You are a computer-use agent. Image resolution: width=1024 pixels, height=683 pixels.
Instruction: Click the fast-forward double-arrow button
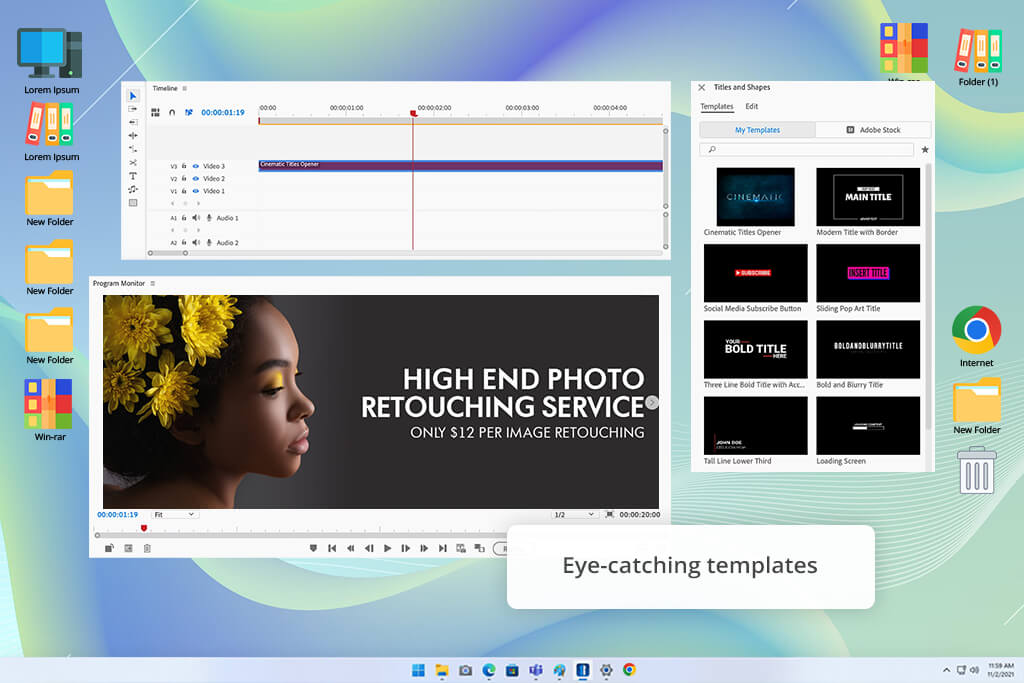click(x=424, y=548)
